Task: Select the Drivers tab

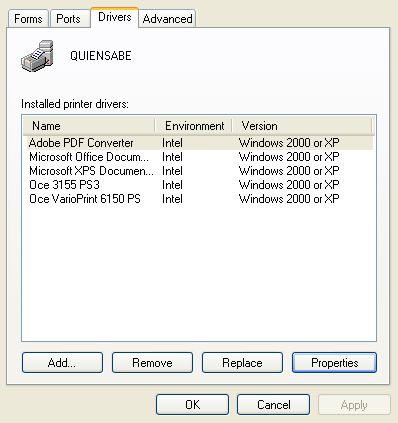Action: [114, 17]
